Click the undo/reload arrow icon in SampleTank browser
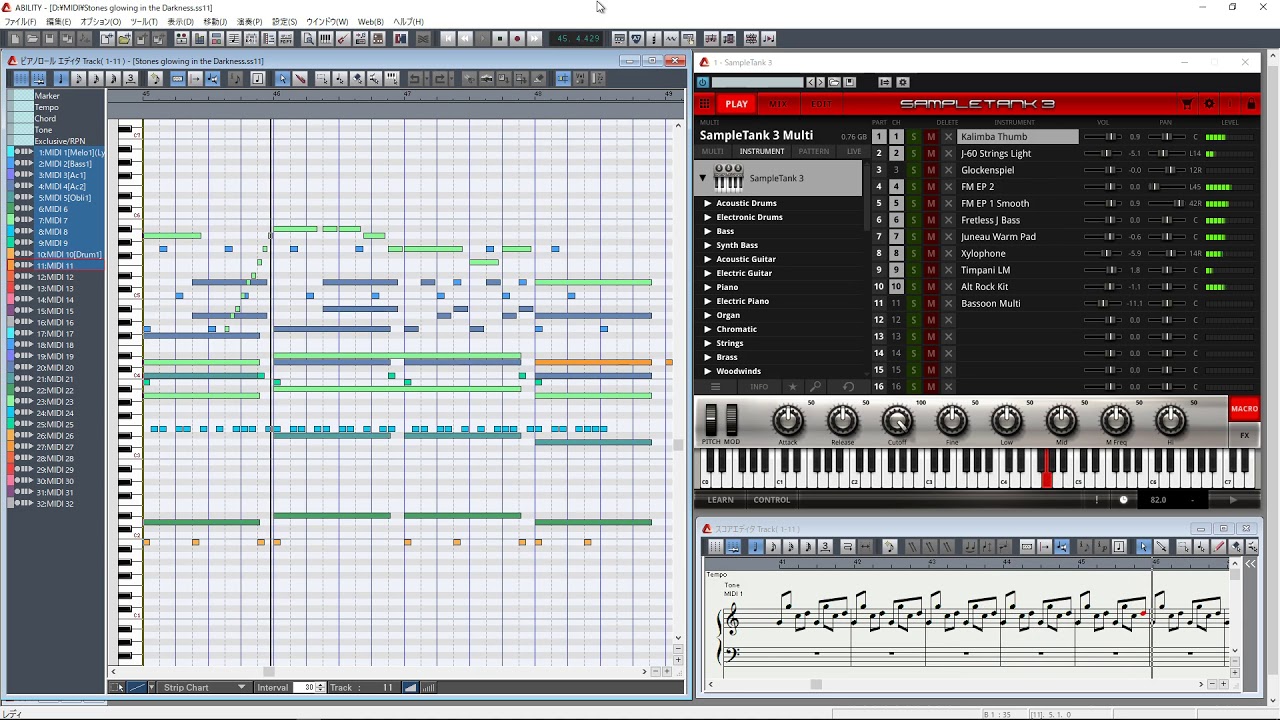The width and height of the screenshot is (1280, 720). point(848,386)
